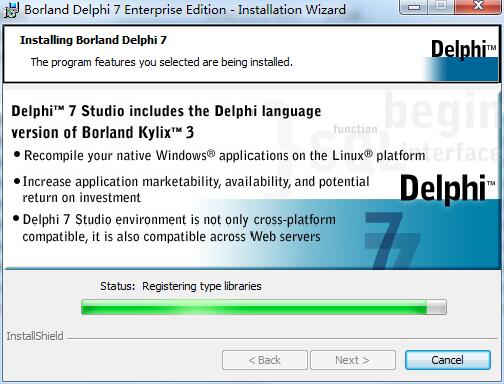Click the Cancel button
Viewport: 504px width, 384px height.
pyautogui.click(x=447, y=360)
